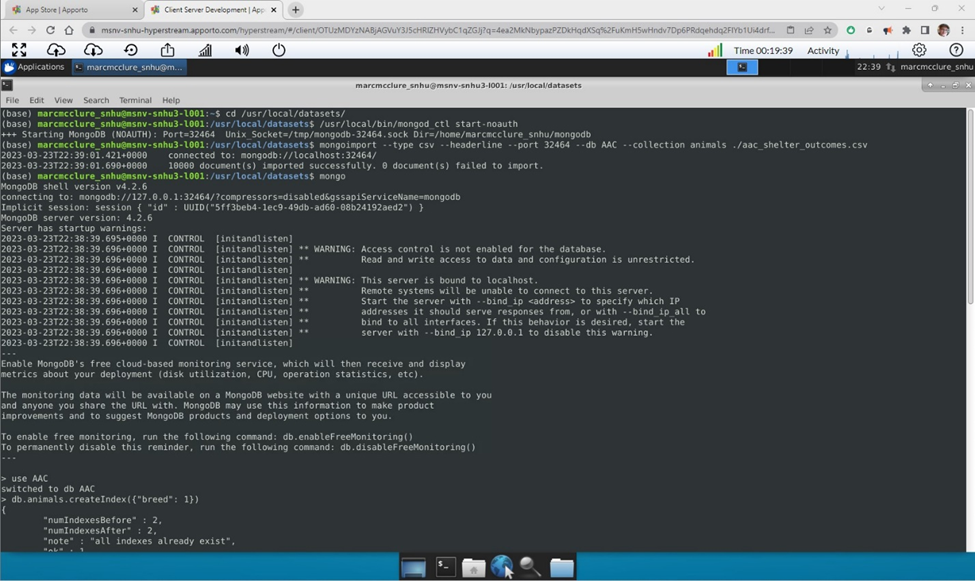Mute audio using the speaker icon

click(242, 48)
